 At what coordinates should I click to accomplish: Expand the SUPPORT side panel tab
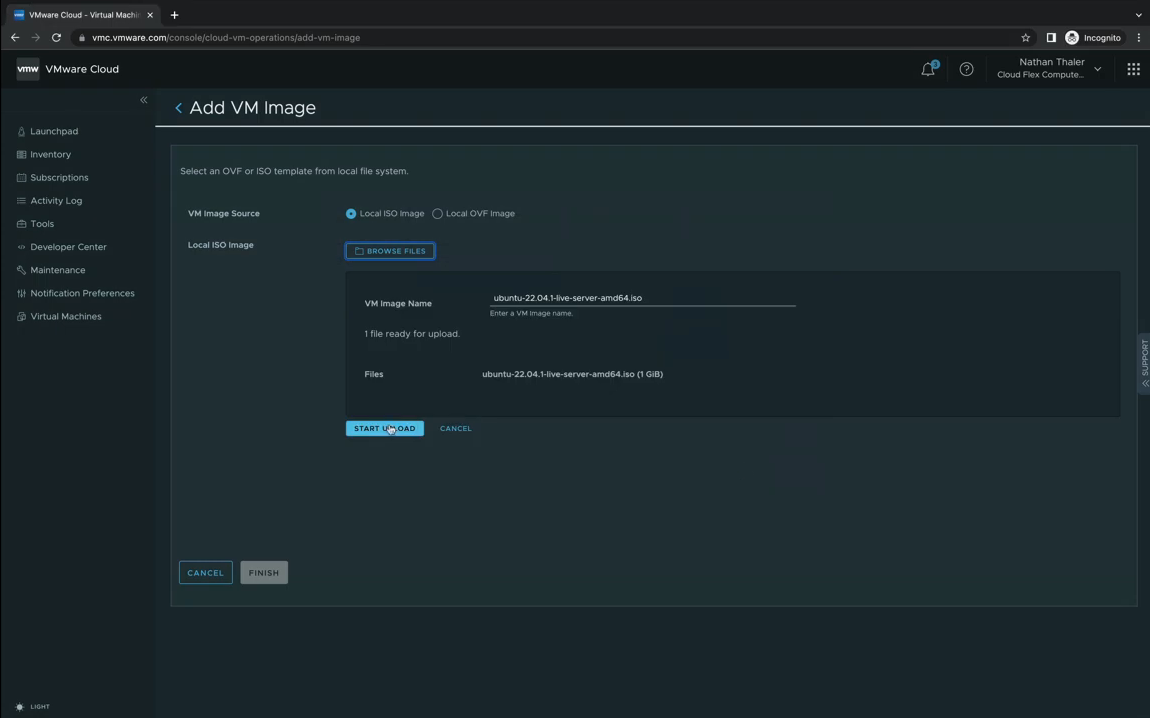tap(1144, 364)
